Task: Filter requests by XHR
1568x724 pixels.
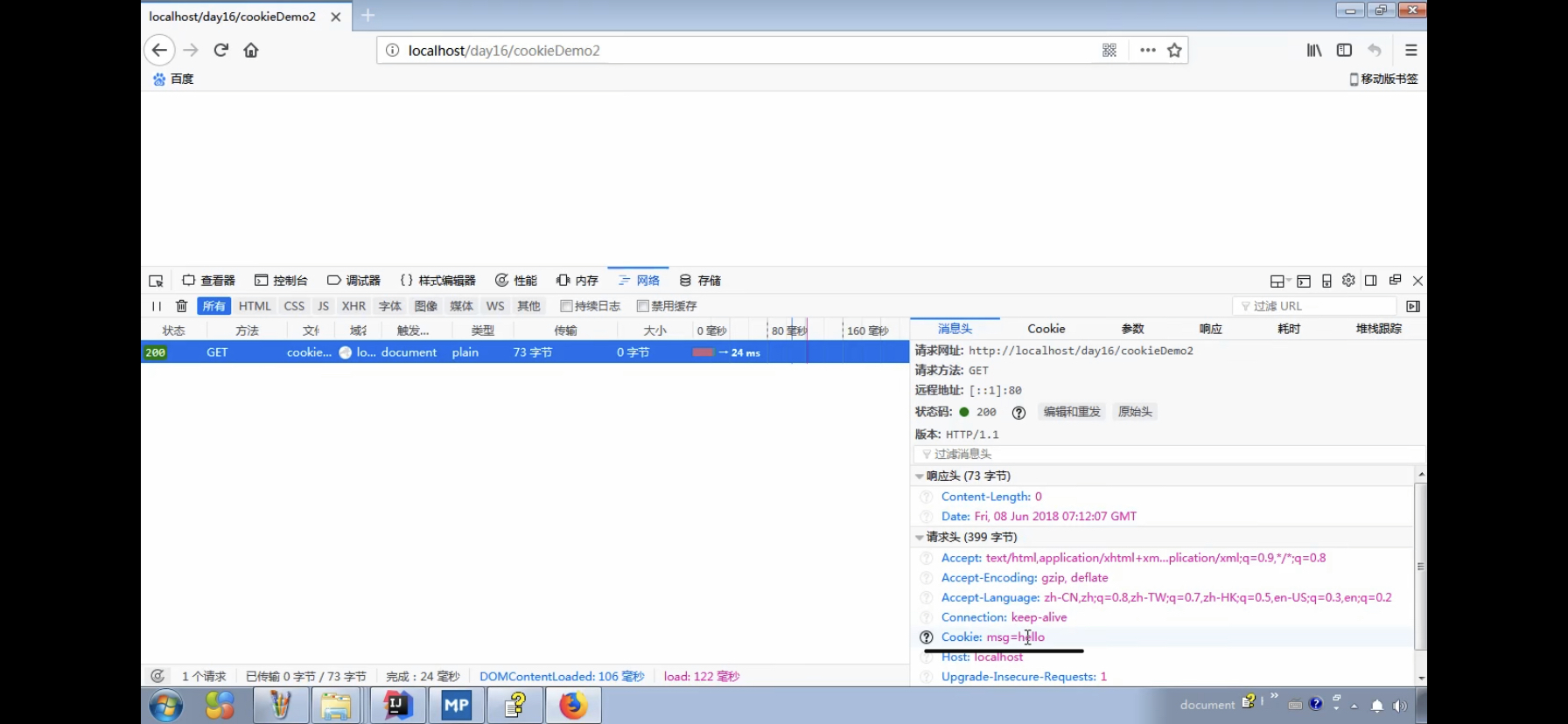Action: pos(353,306)
